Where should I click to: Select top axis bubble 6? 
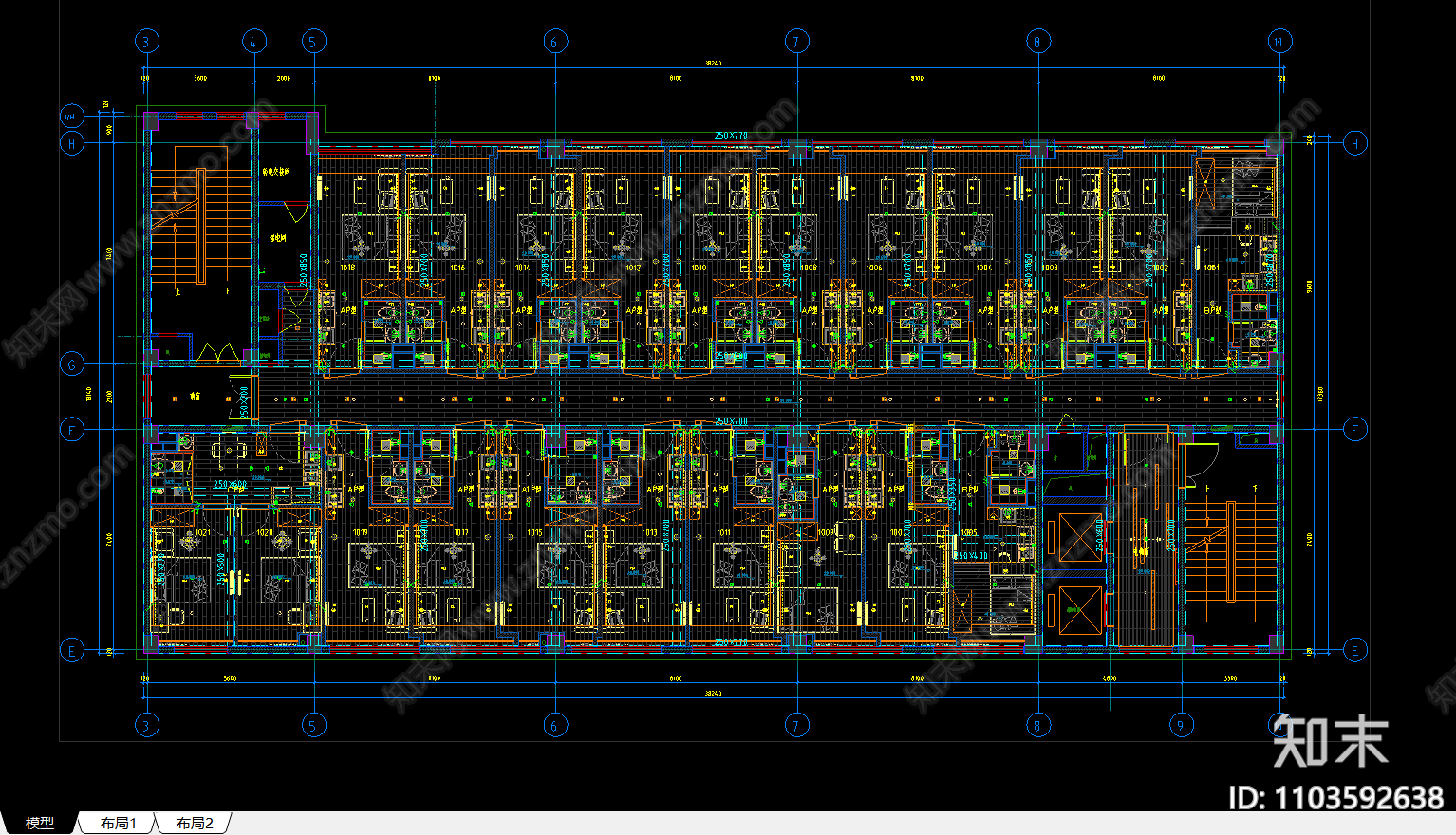[555, 41]
